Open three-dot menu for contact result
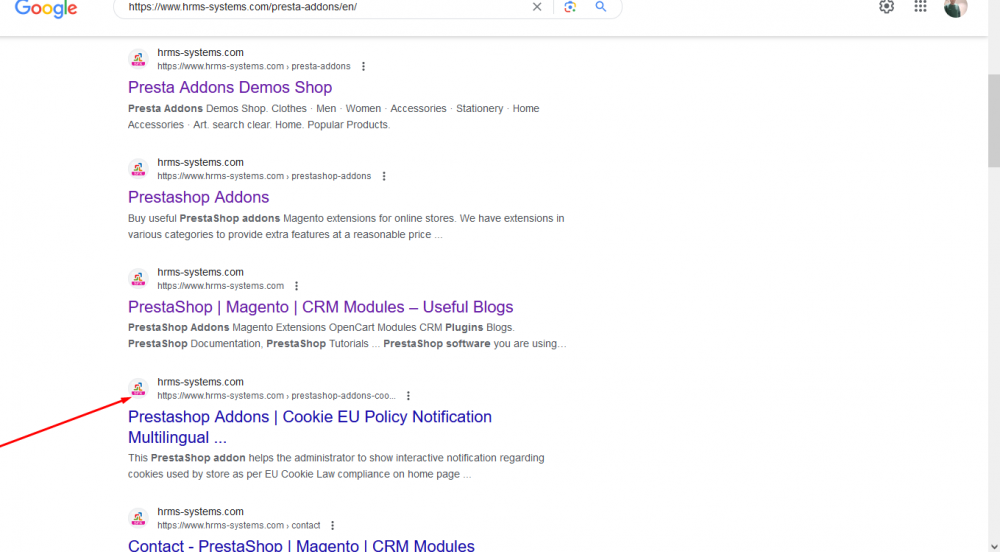 [332, 525]
